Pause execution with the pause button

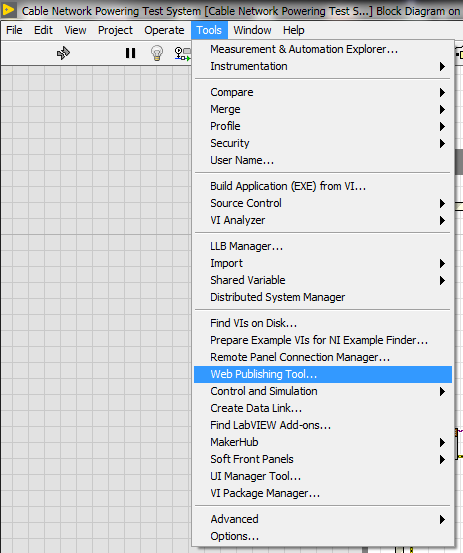pyautogui.click(x=130, y=53)
